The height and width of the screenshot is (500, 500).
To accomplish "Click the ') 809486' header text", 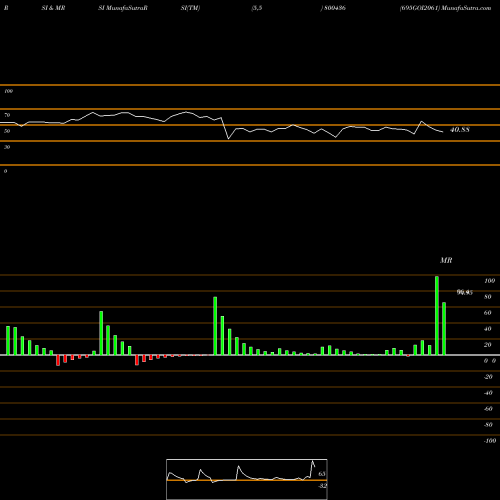I will 333,8.
